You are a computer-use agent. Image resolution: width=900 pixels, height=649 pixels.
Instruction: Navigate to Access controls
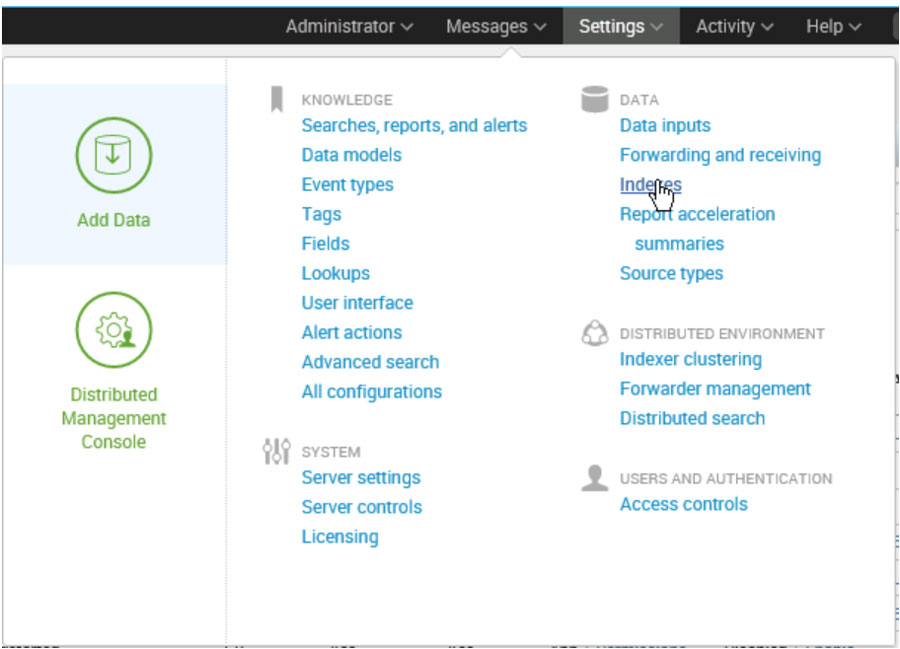(x=683, y=504)
